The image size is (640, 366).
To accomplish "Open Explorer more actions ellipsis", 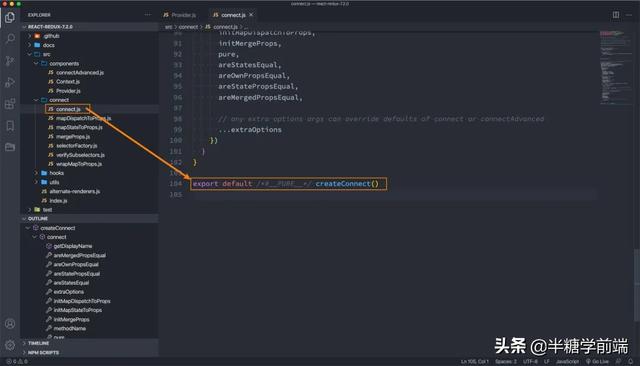I will [147, 15].
